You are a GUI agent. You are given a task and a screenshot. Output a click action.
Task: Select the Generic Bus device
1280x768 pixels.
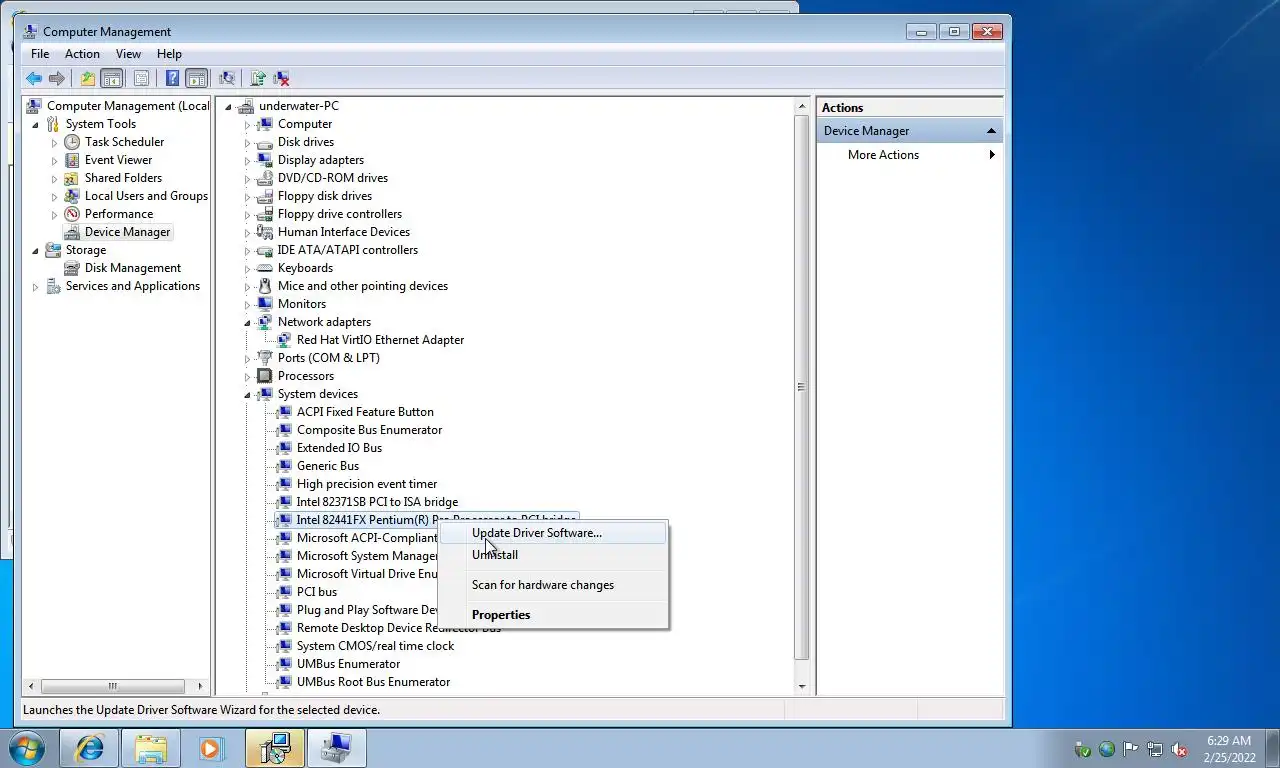pyautogui.click(x=328, y=466)
